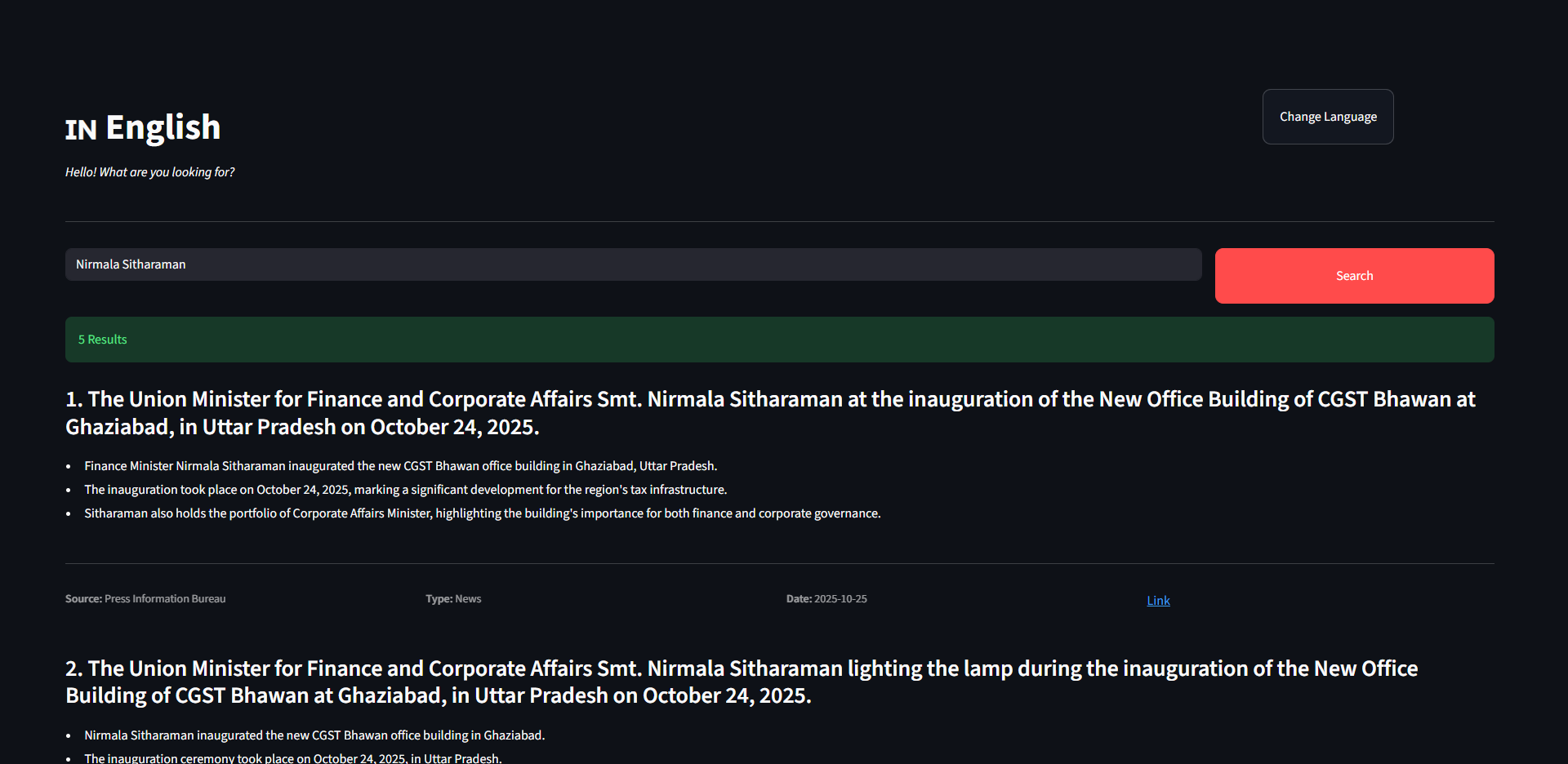This screenshot has height=764, width=1568.
Task: Click second result's first bullet about Ghaziabad
Action: tap(314, 735)
